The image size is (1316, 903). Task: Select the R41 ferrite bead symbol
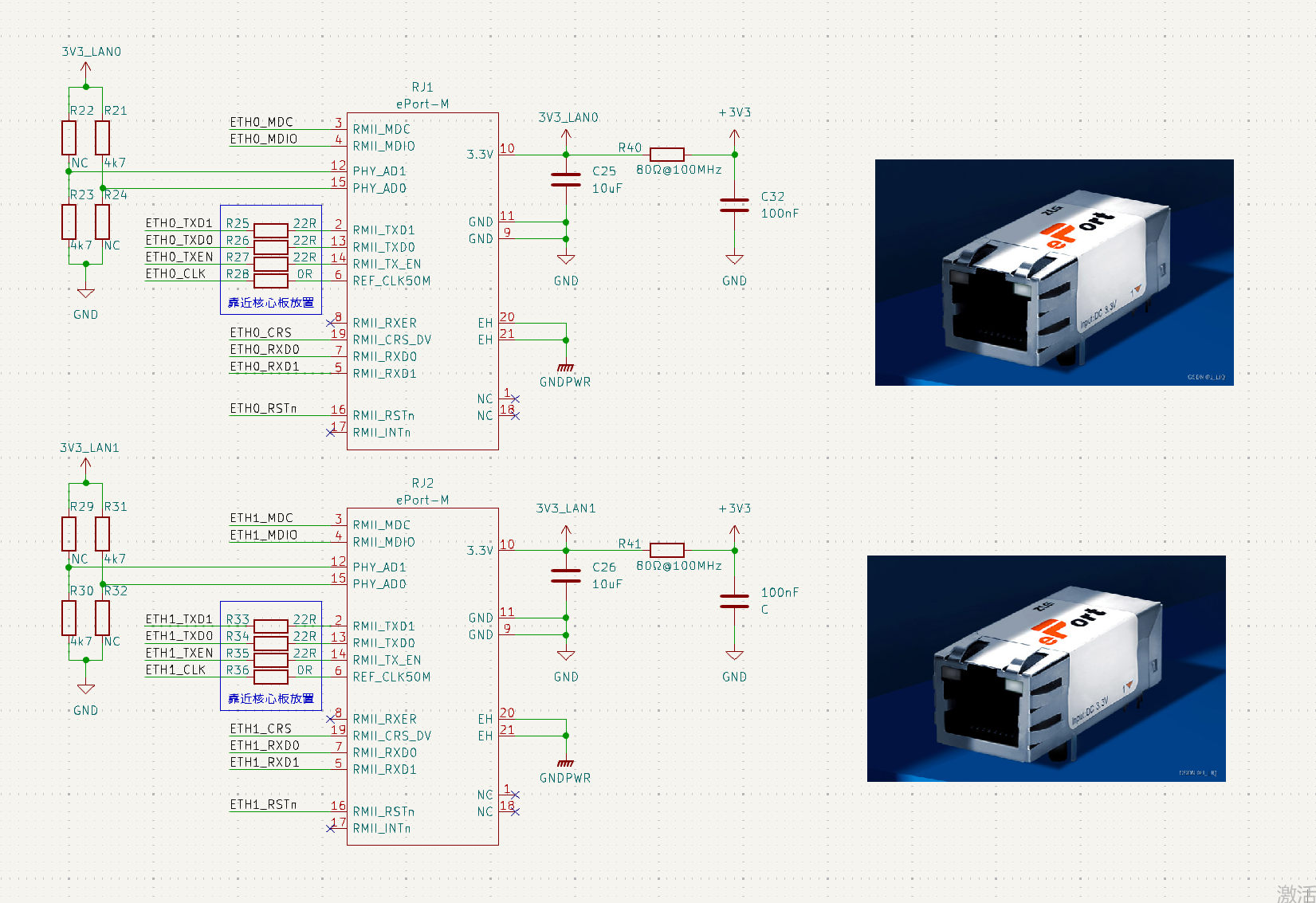[666, 550]
